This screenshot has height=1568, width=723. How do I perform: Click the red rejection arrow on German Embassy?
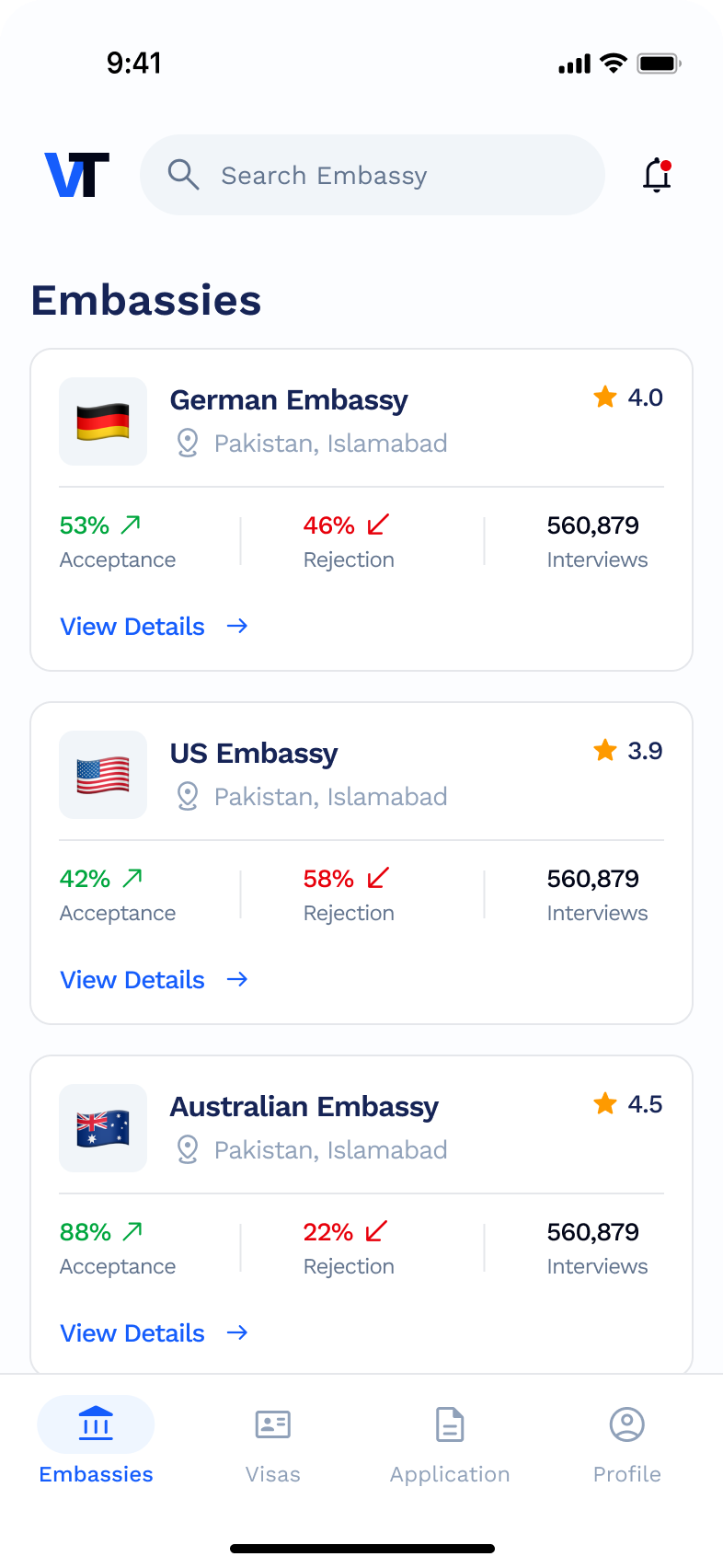[376, 525]
